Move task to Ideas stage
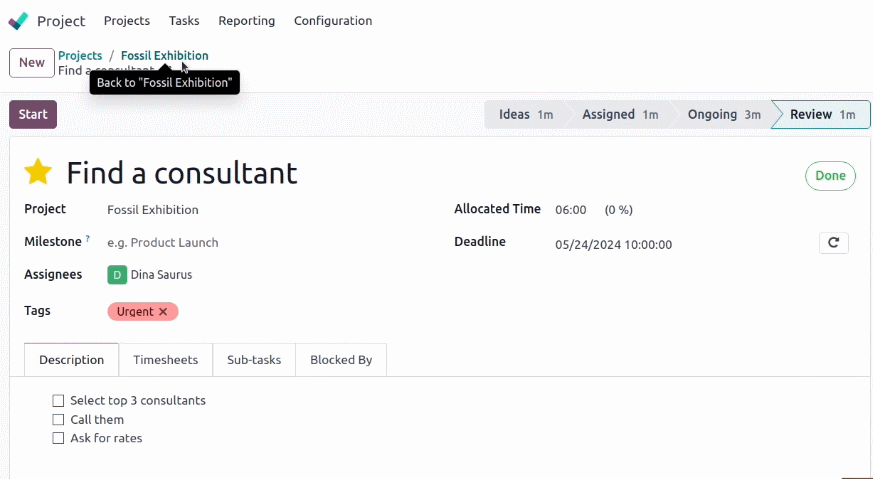The height and width of the screenshot is (479, 873). pos(524,115)
